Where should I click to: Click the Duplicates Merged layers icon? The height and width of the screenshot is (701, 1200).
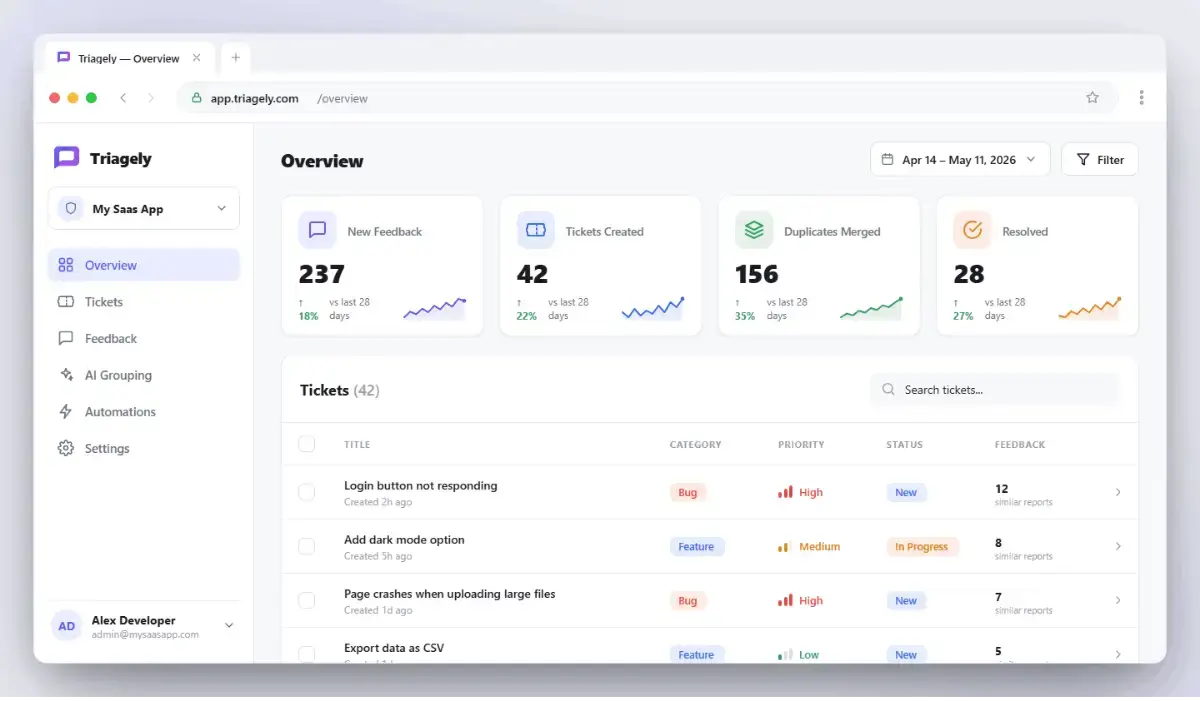point(754,230)
